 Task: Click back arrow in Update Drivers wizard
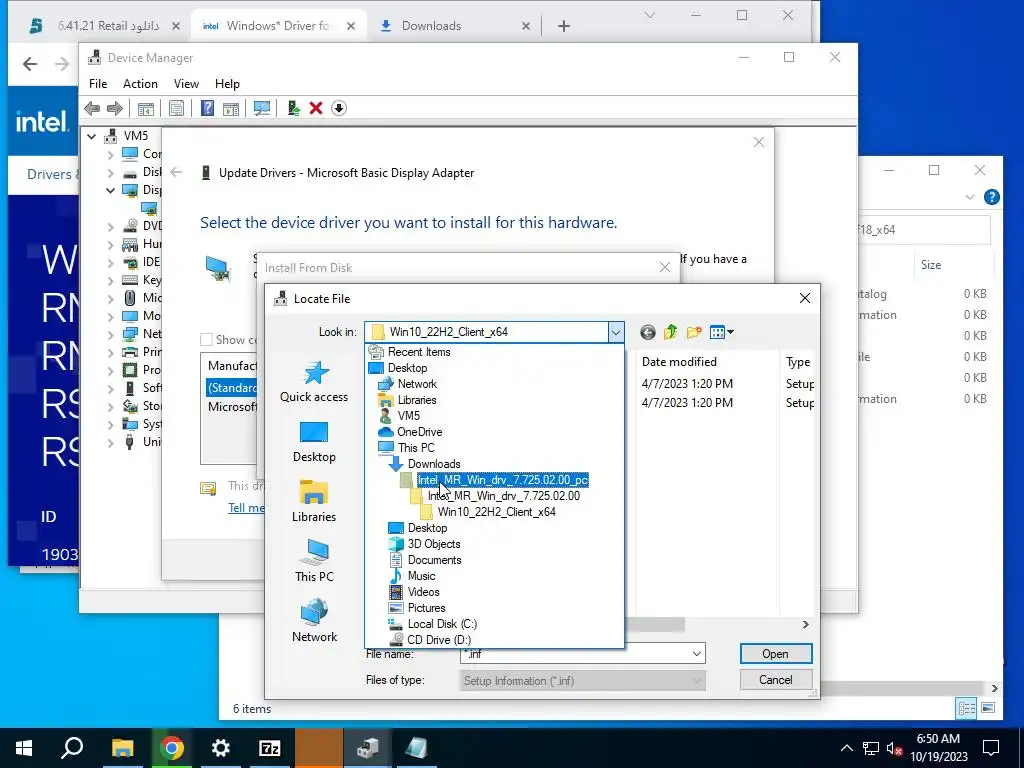(176, 172)
